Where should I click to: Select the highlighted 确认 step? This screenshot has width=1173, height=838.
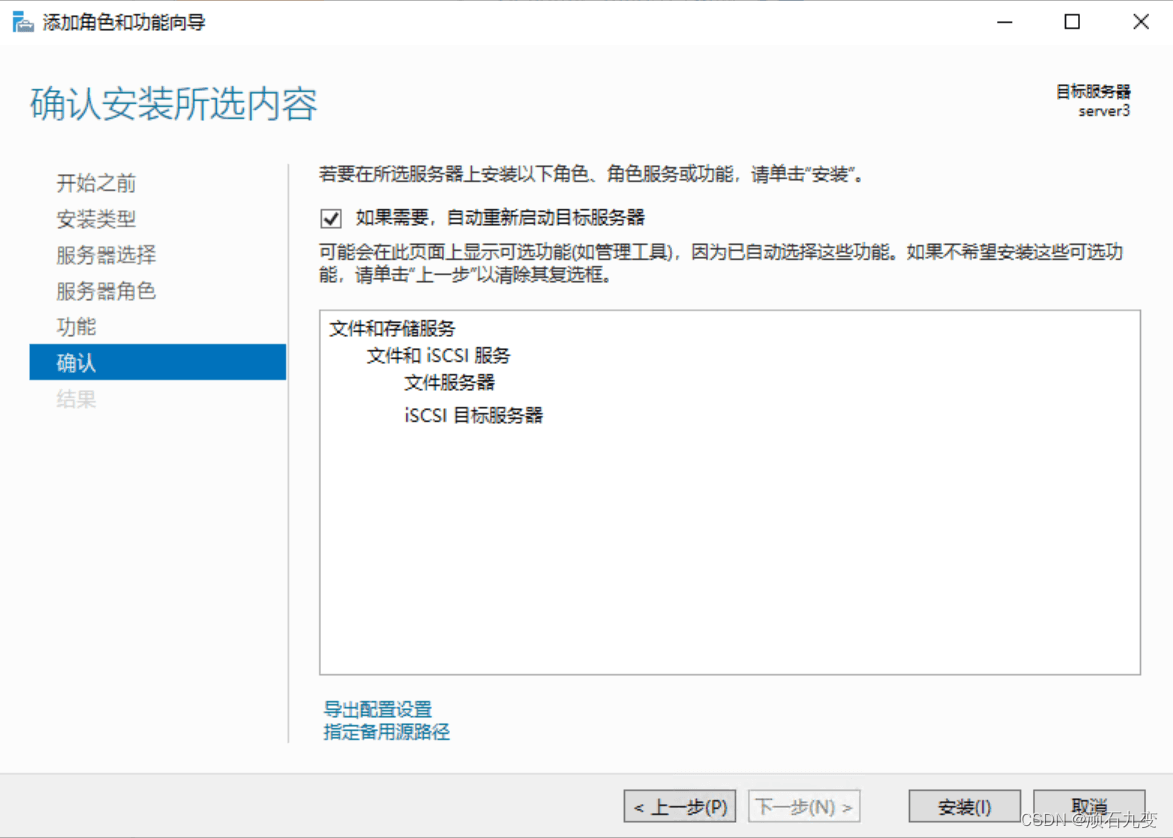[x=158, y=362]
